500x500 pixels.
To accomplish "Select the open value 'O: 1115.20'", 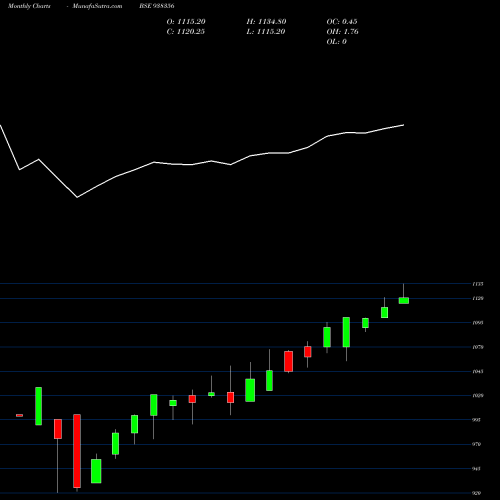I will [186, 22].
